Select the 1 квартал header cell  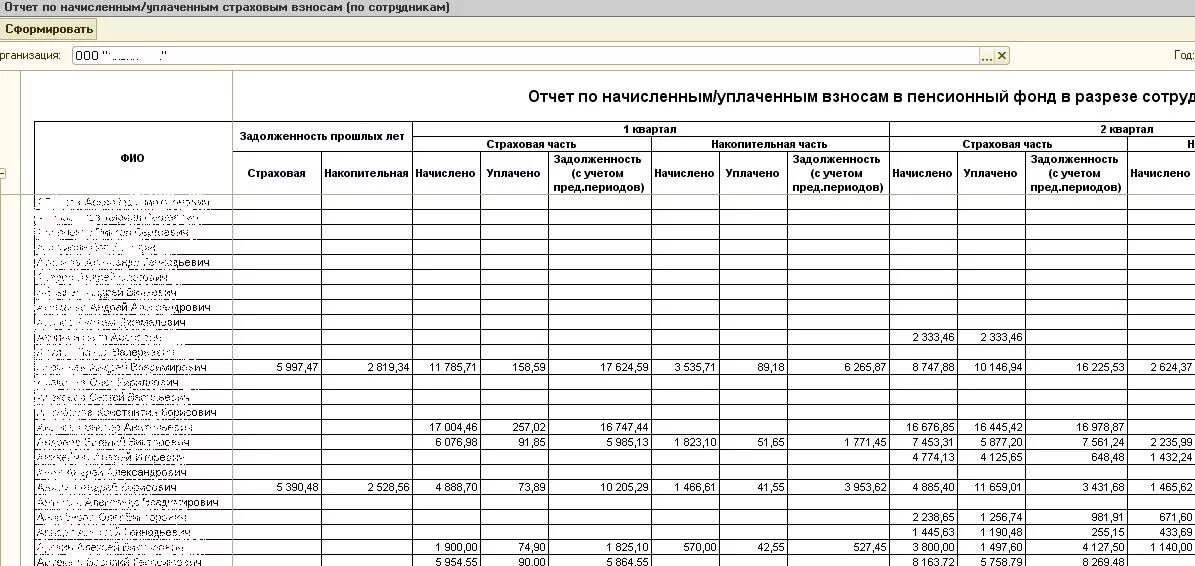[651, 130]
